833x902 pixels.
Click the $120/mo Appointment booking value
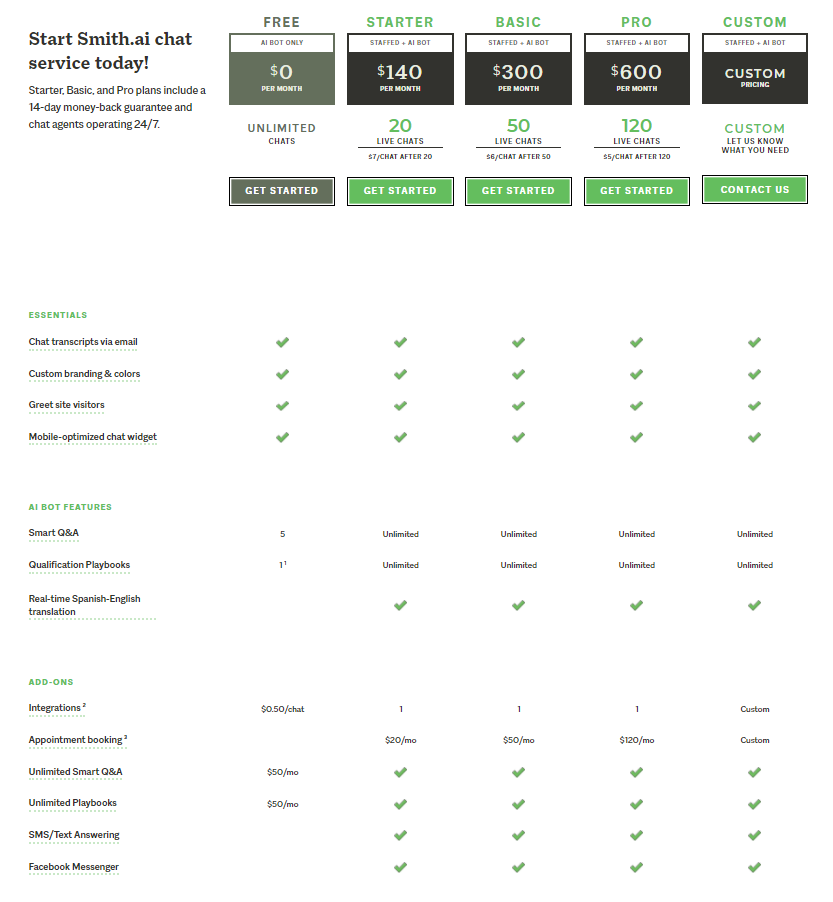tap(636, 740)
